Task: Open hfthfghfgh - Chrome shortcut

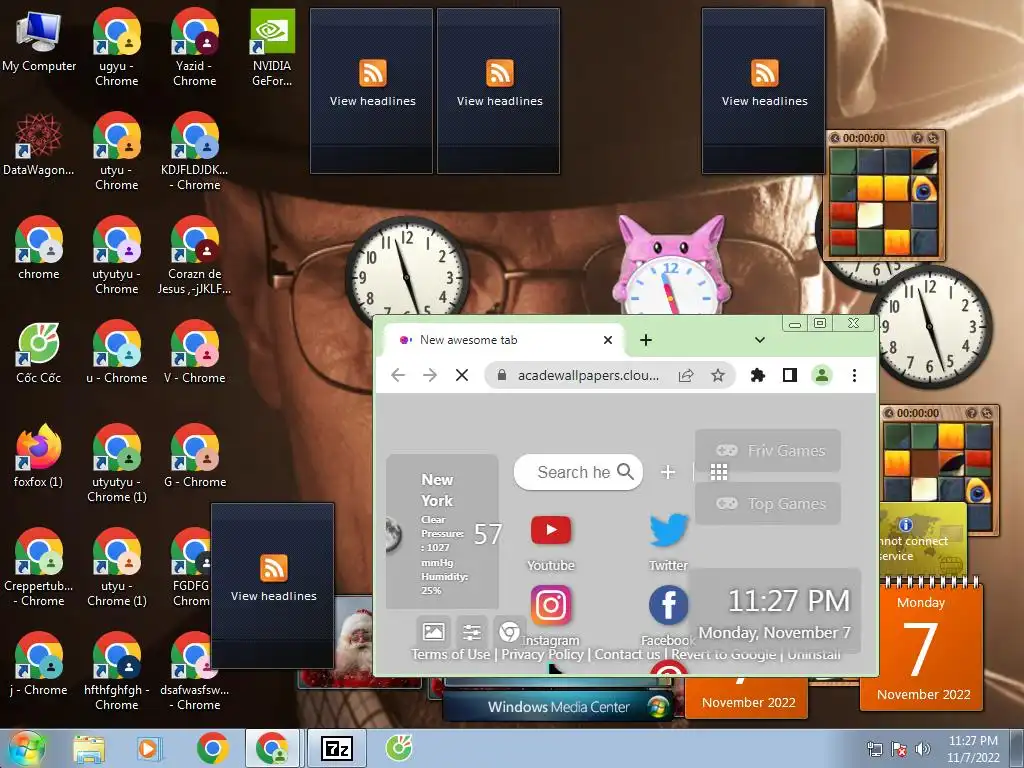Action: (x=116, y=671)
